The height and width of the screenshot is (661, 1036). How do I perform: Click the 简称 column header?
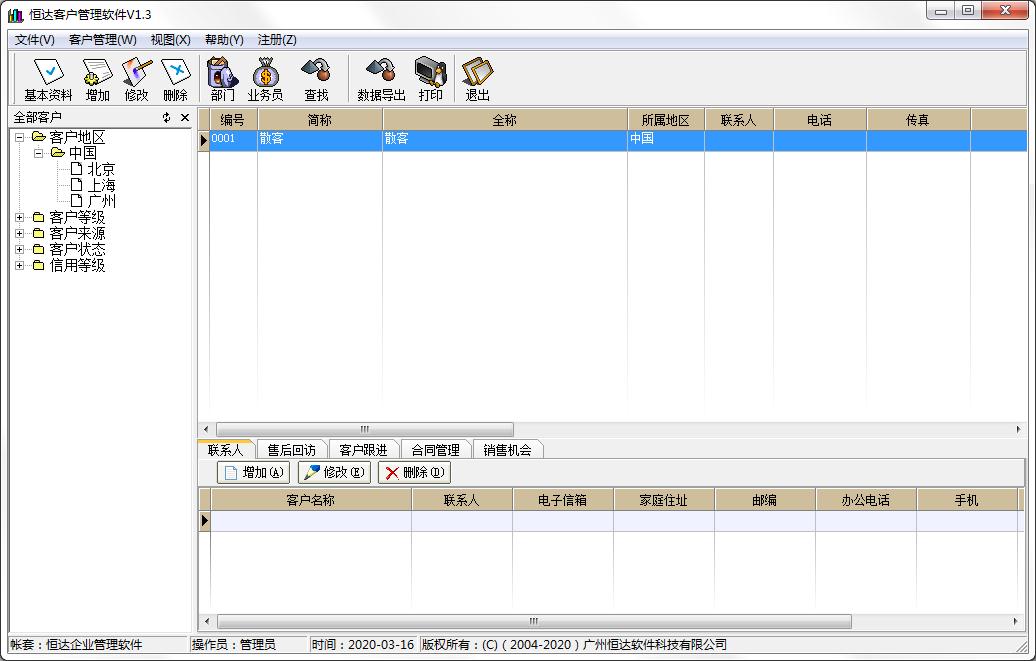click(320, 120)
